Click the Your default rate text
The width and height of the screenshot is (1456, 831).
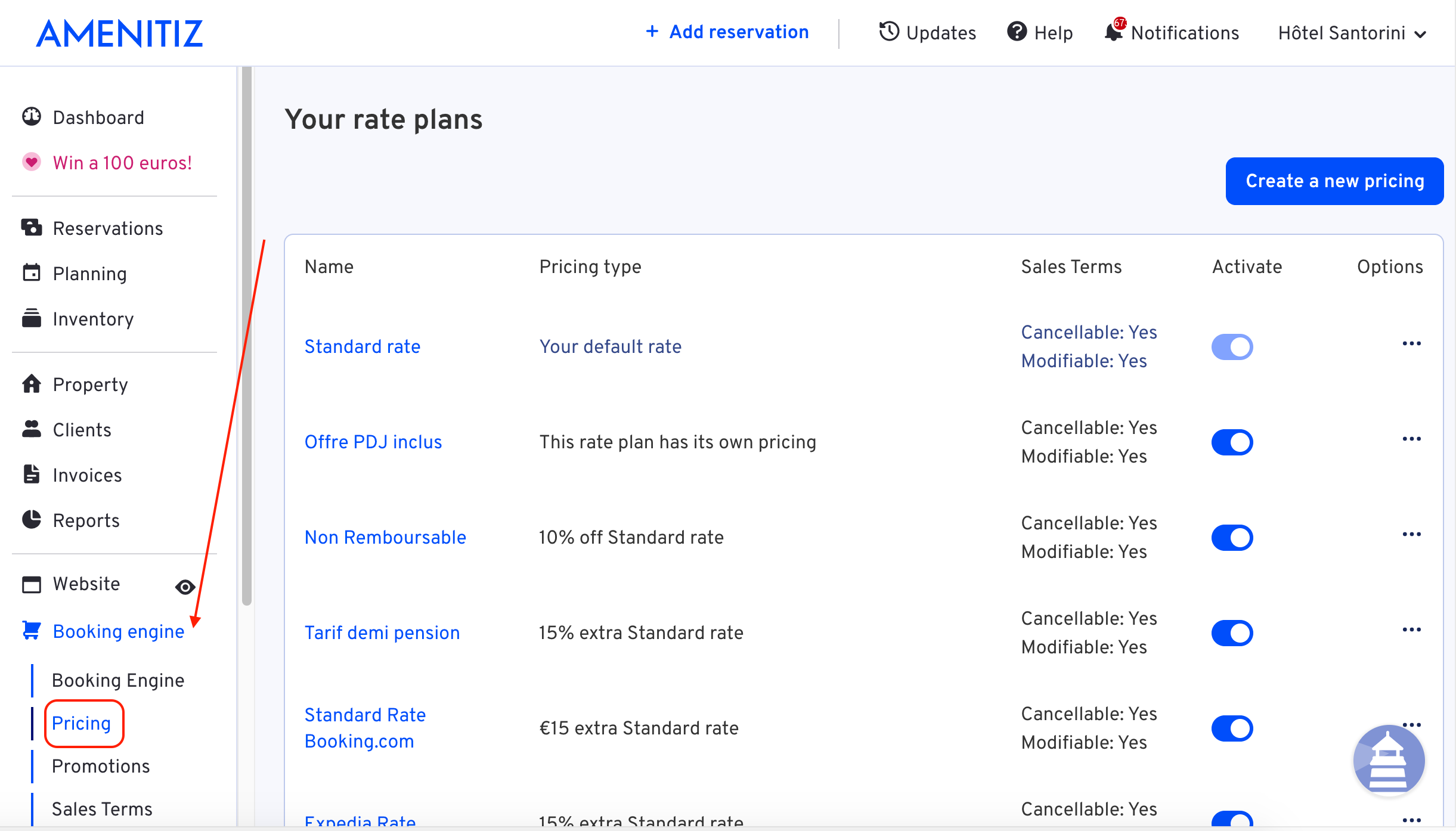point(611,346)
